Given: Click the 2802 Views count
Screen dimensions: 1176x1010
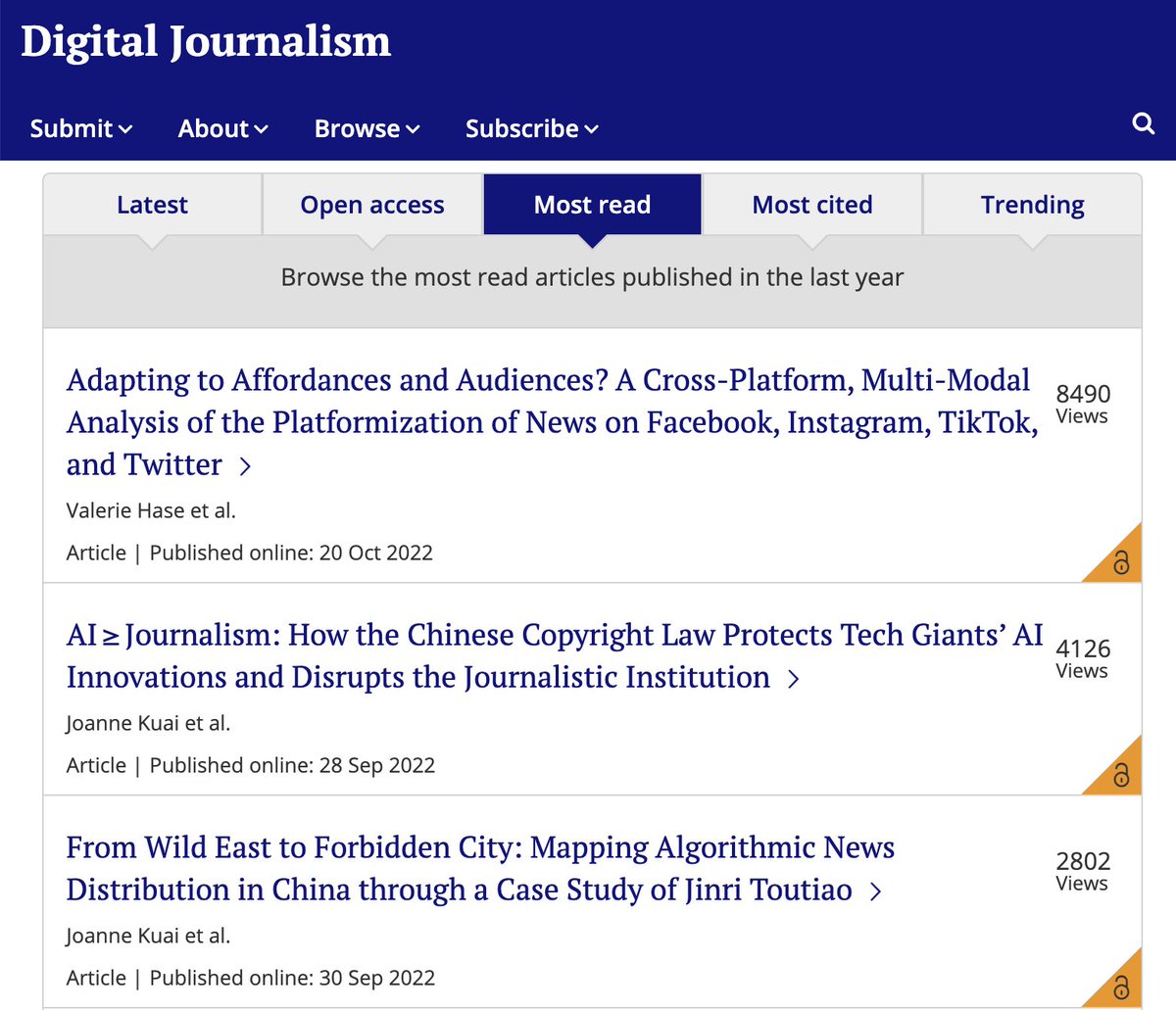Looking at the screenshot, I should (x=1083, y=871).
